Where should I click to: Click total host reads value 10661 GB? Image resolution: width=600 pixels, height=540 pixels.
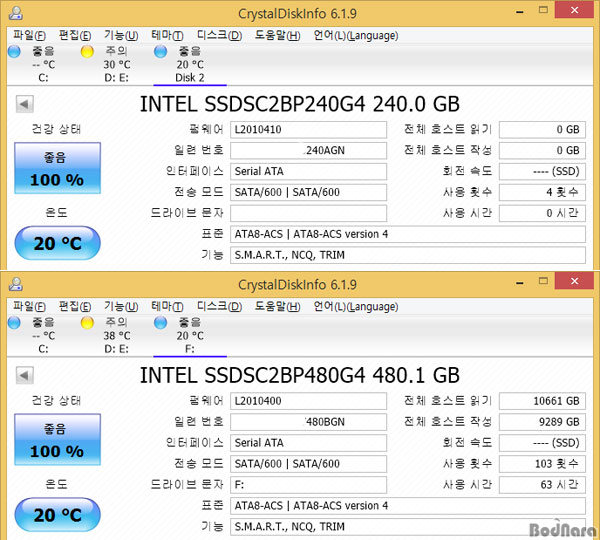click(x=542, y=401)
